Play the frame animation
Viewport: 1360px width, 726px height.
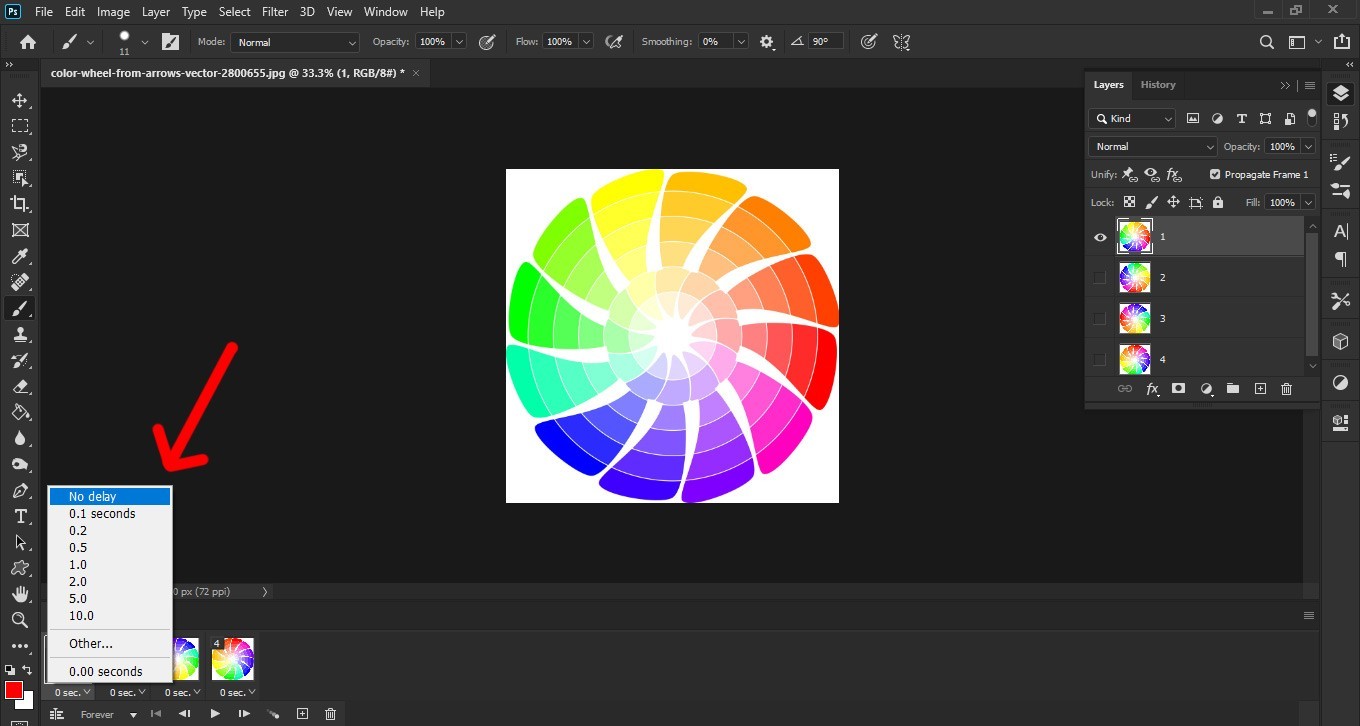coord(214,714)
